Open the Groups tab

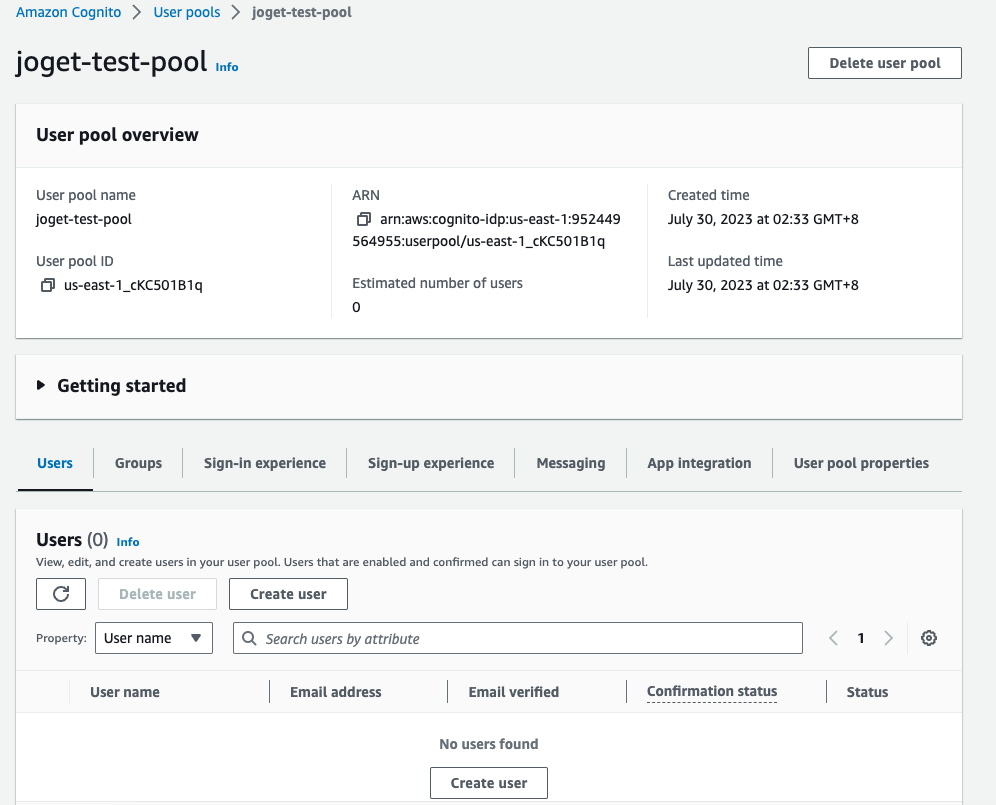tap(138, 463)
